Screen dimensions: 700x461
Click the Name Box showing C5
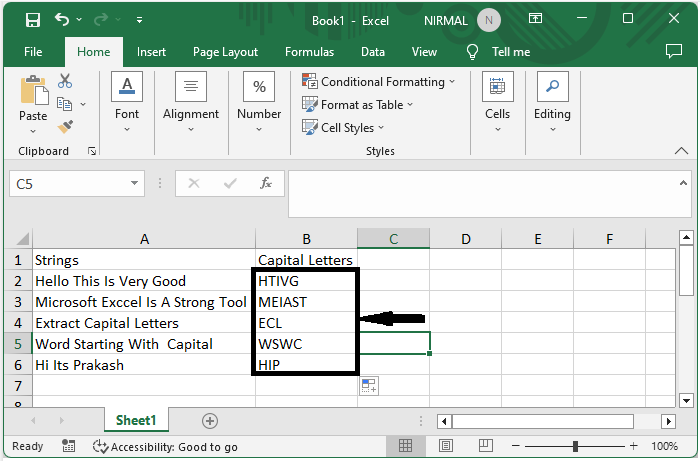click(69, 183)
